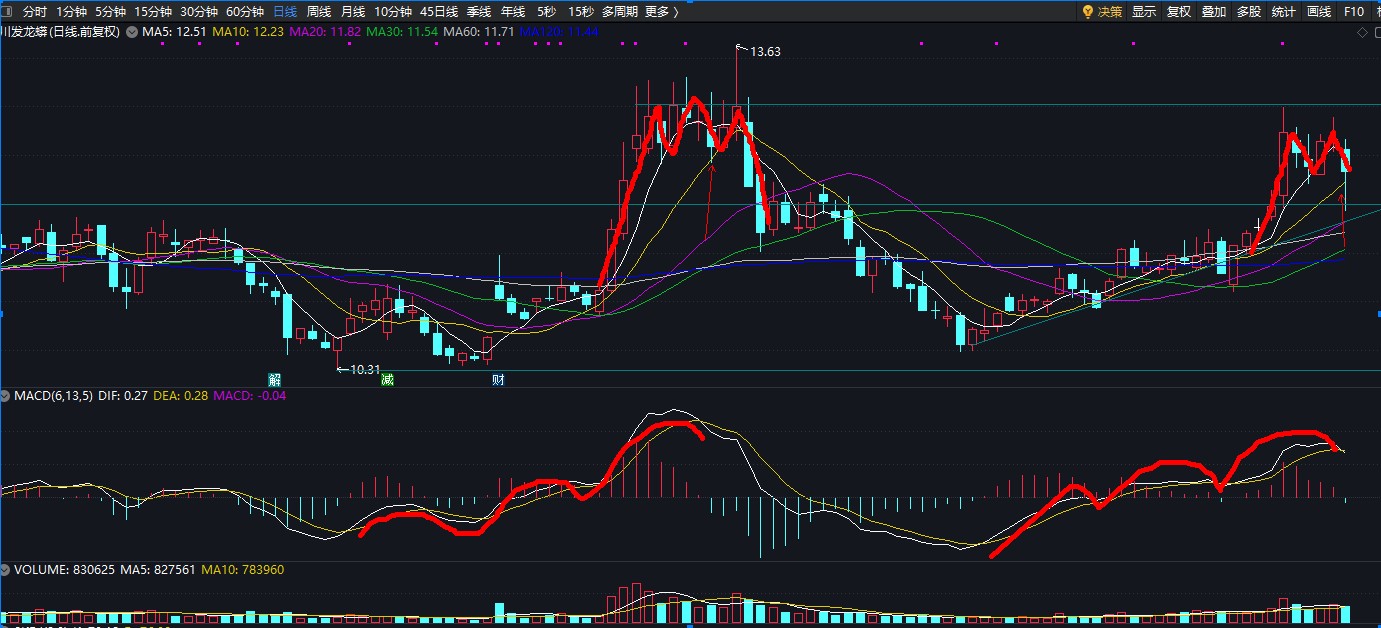Screen dimensions: 1381x628
Task: Open the 统计 statistics menu
Action: click(x=1283, y=12)
